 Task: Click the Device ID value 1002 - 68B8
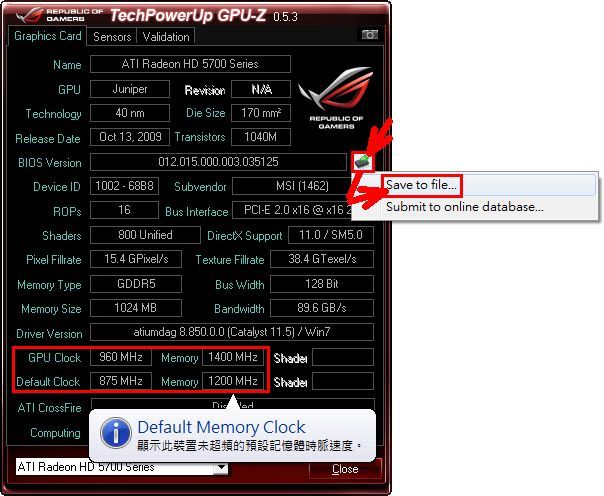coord(124,186)
